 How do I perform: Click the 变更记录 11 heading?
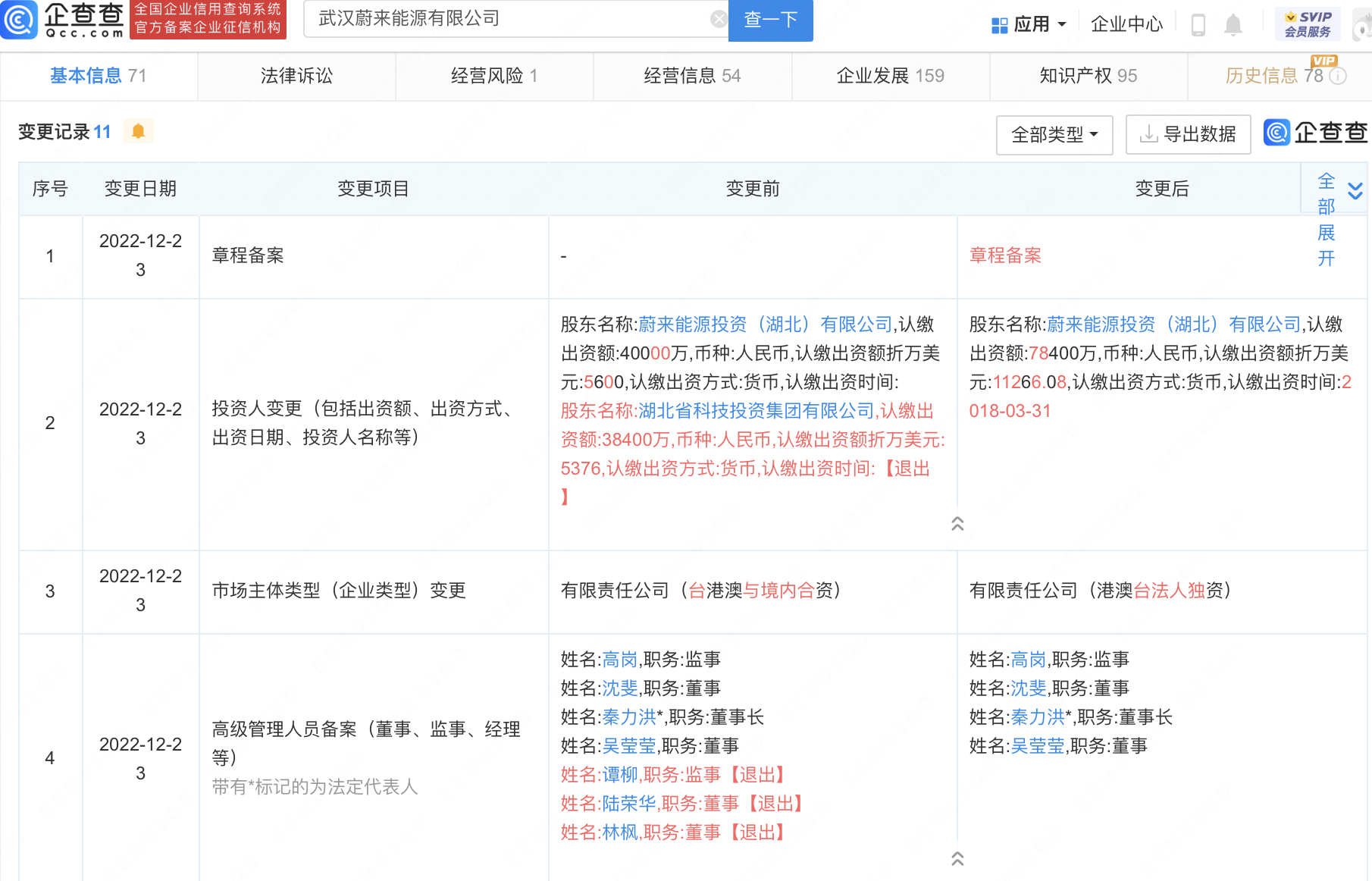point(64,132)
